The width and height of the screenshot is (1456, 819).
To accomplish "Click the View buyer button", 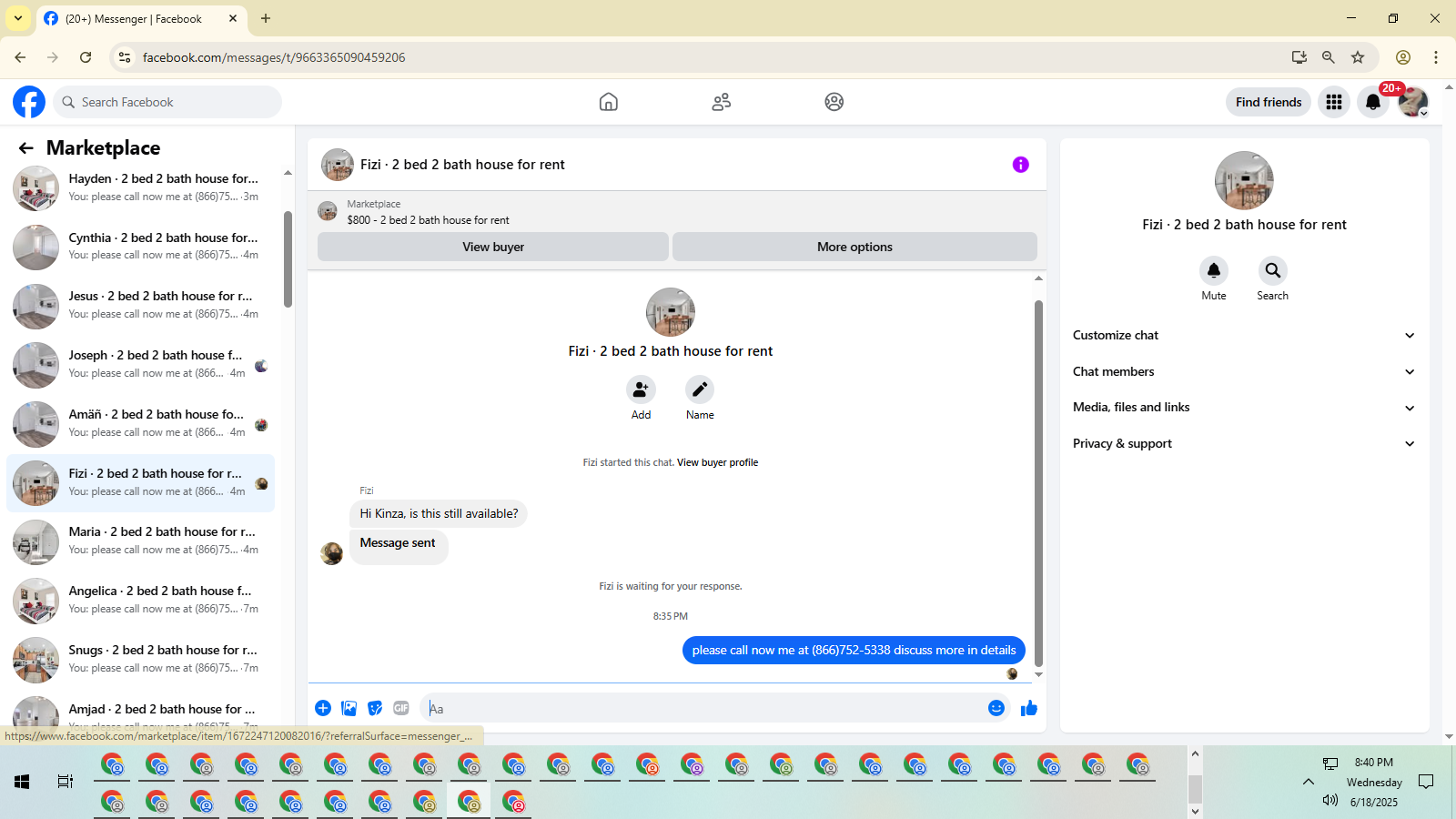I will tap(493, 247).
